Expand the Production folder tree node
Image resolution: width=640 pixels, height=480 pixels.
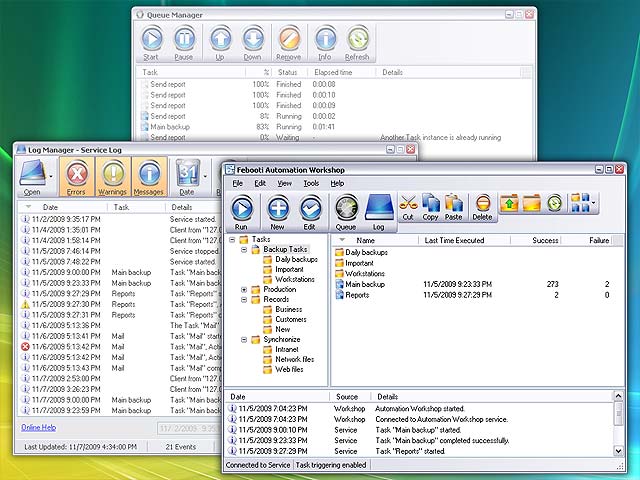(x=245, y=289)
